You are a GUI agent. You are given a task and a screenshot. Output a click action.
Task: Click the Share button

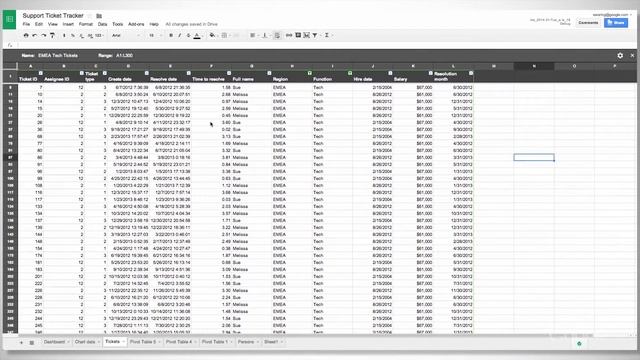(x=616, y=23)
